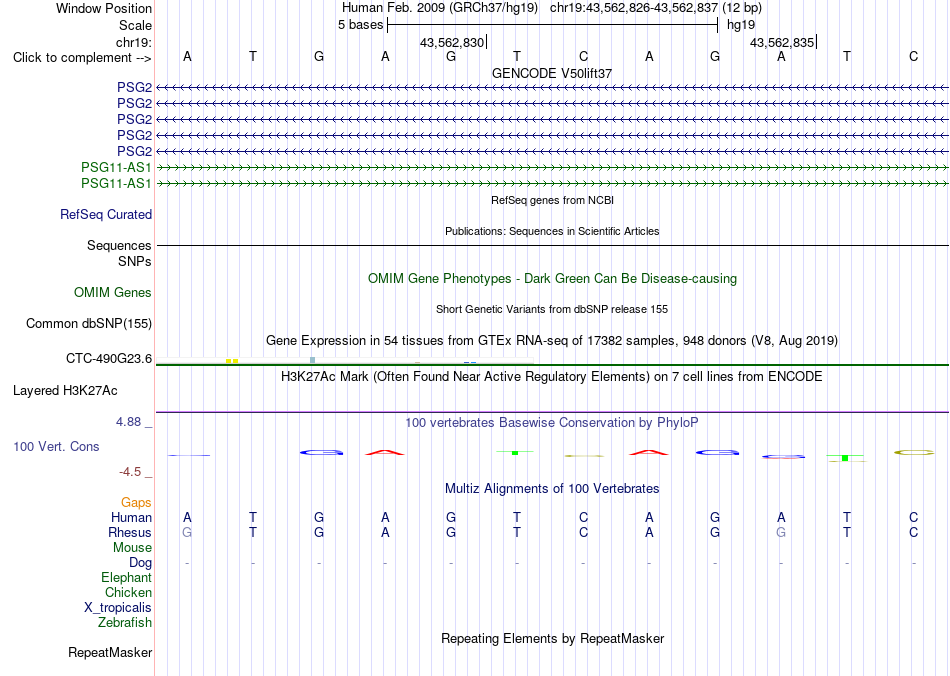Click the Chicken species row label
Screen dimensions: 950x676
click(x=128, y=592)
